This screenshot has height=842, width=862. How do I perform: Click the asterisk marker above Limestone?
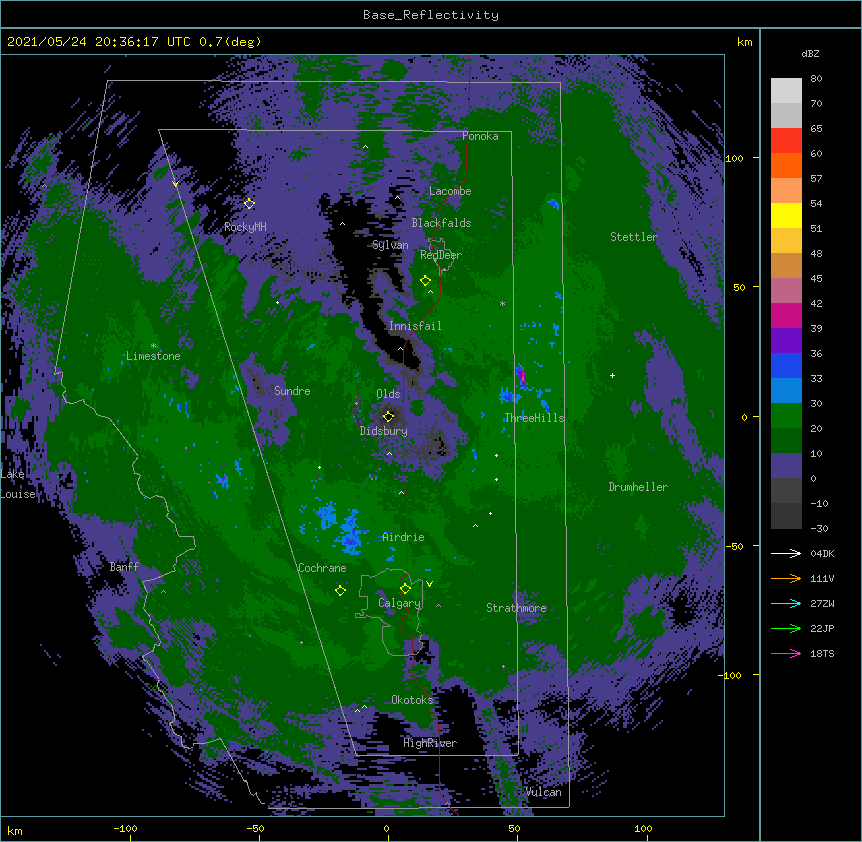pos(154,346)
